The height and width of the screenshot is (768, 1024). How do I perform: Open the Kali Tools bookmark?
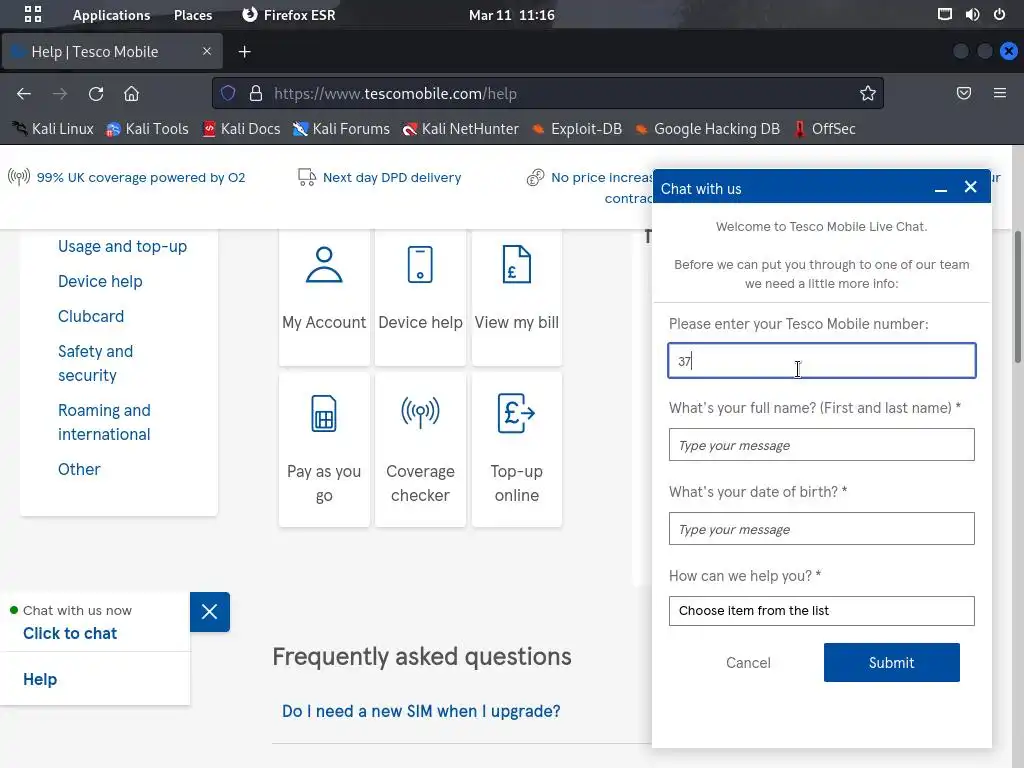click(x=147, y=129)
